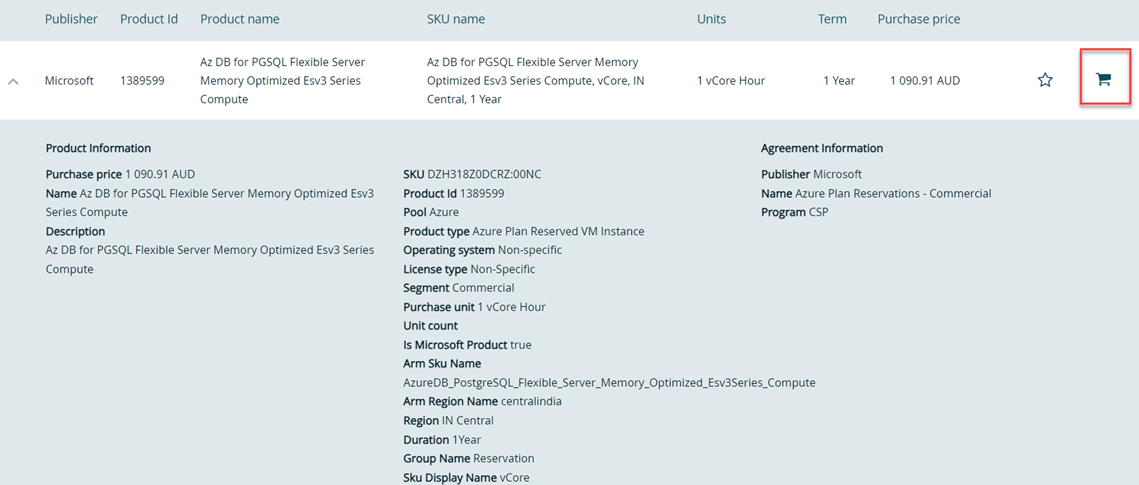Click the Agreement Information section heading
This screenshot has height=485, width=1139.
point(822,148)
